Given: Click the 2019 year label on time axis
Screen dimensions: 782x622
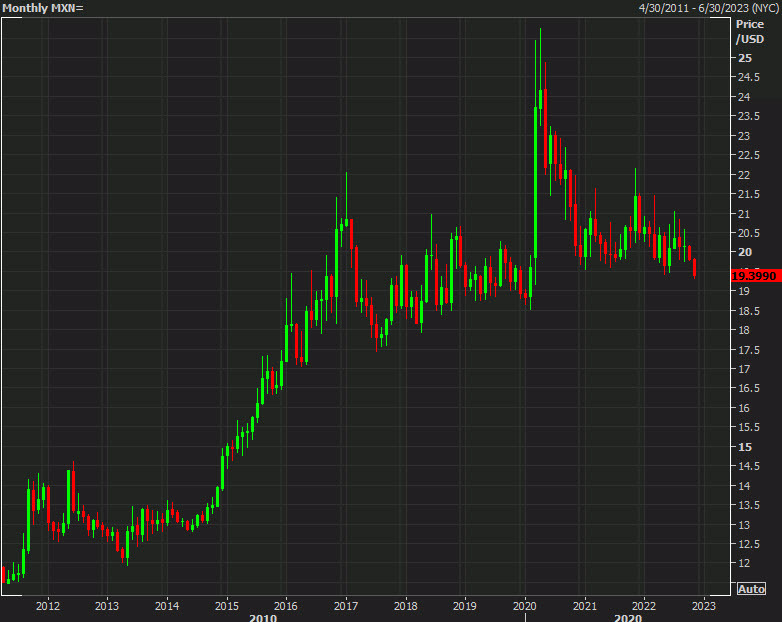Looking at the screenshot, I should tap(465, 606).
